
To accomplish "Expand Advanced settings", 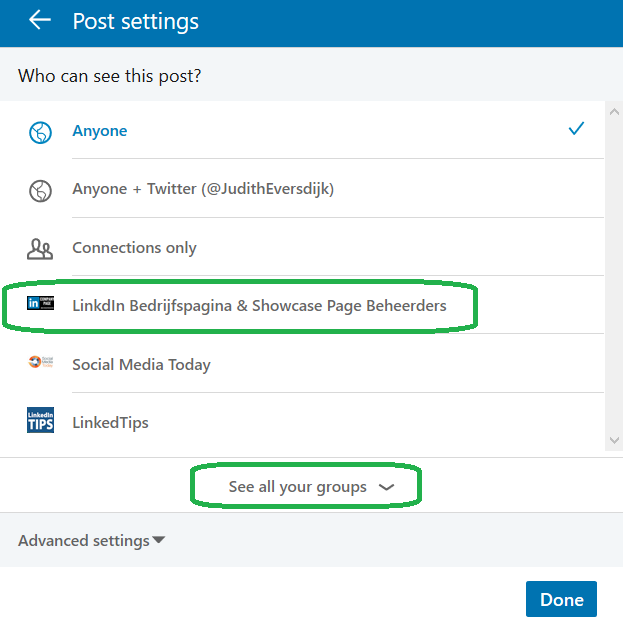I will (x=92, y=540).
